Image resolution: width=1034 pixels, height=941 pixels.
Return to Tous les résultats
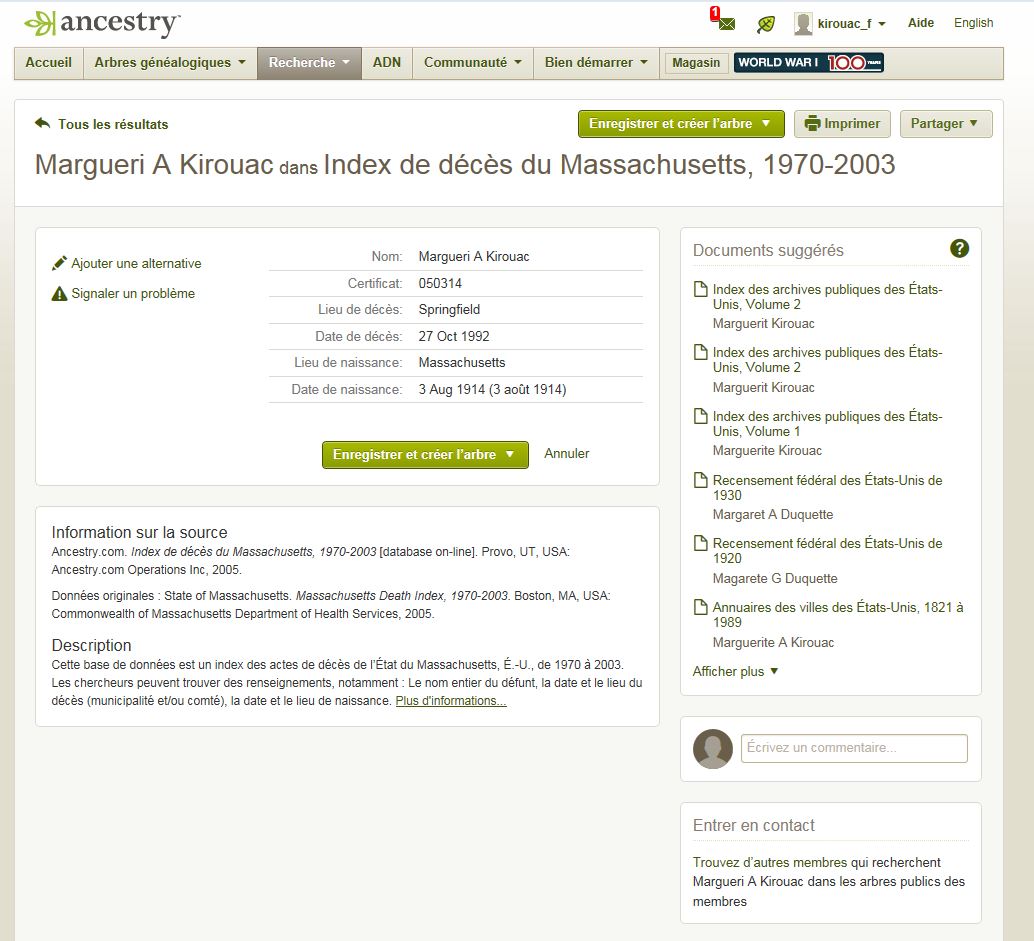tap(113, 124)
